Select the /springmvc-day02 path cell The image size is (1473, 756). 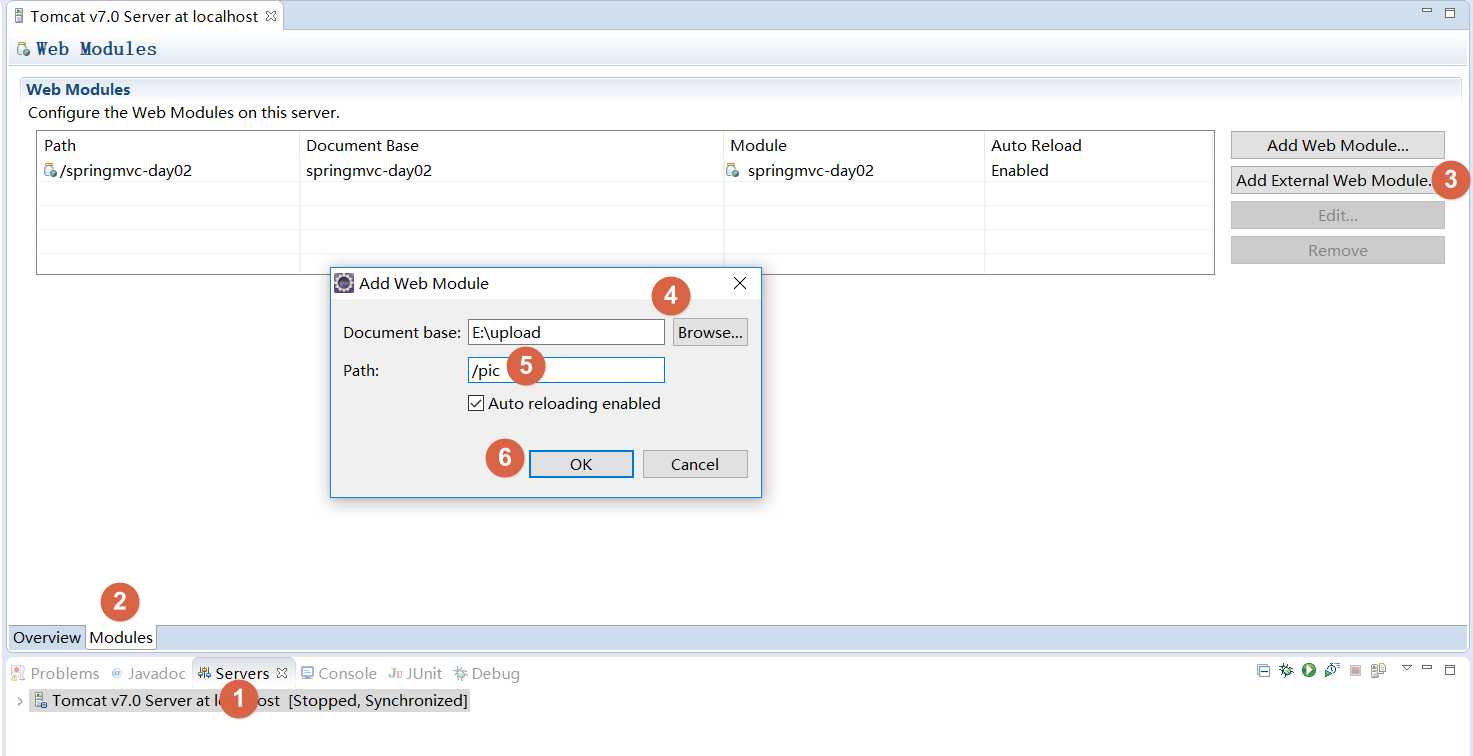coord(168,170)
